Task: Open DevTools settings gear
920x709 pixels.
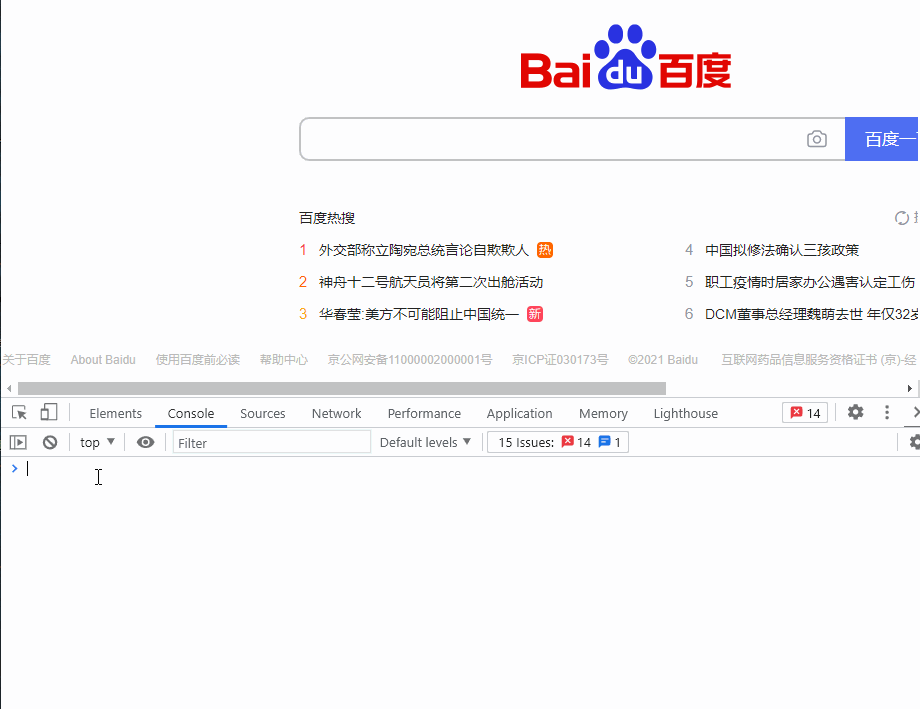Action: 855,413
